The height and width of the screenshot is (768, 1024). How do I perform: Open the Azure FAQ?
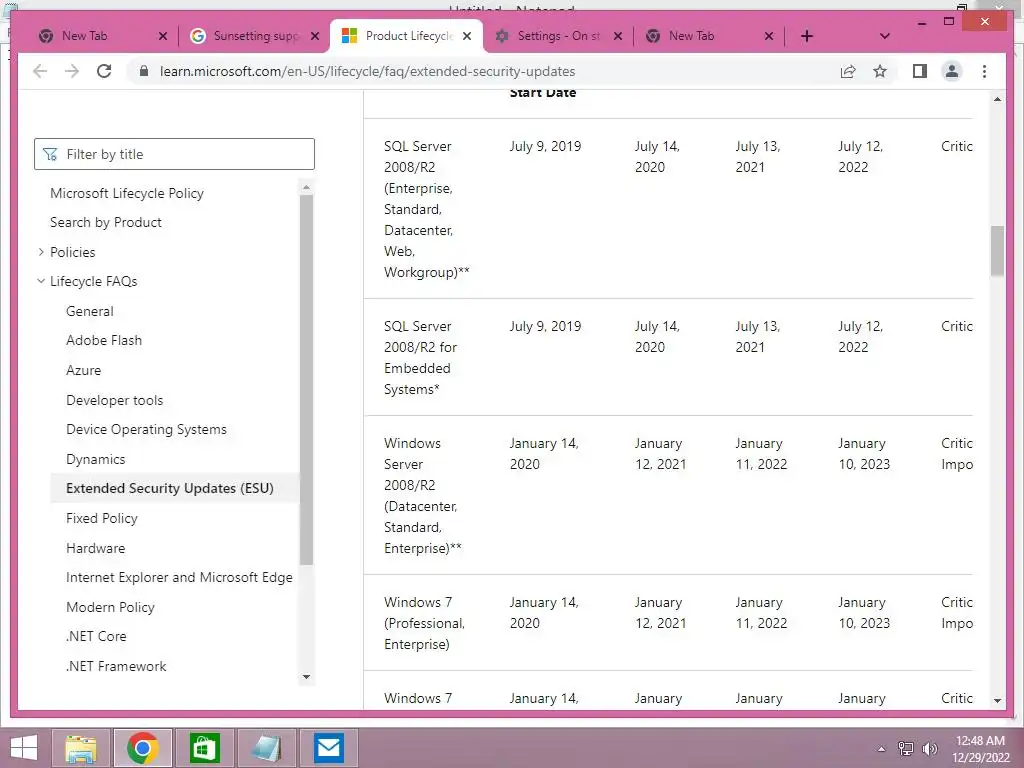coord(84,370)
